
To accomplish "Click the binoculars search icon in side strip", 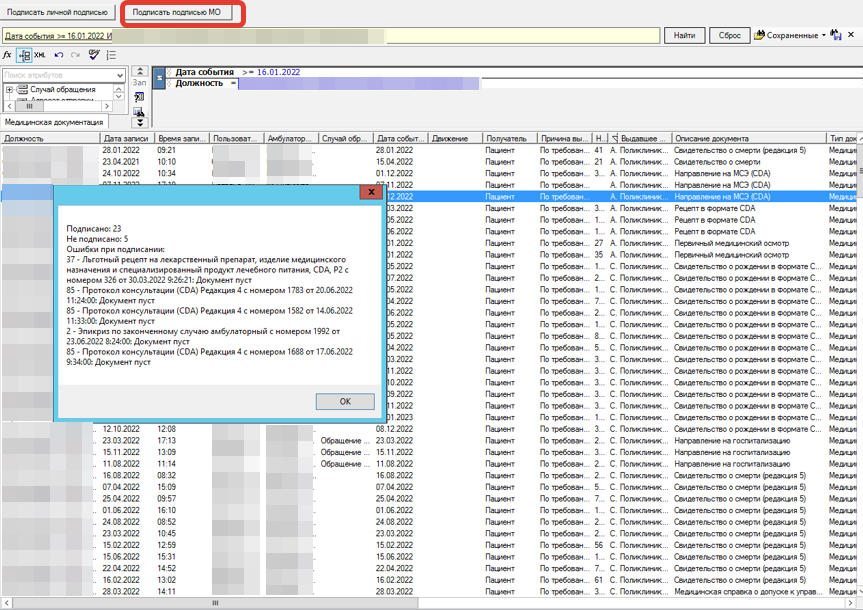I will tap(139, 111).
